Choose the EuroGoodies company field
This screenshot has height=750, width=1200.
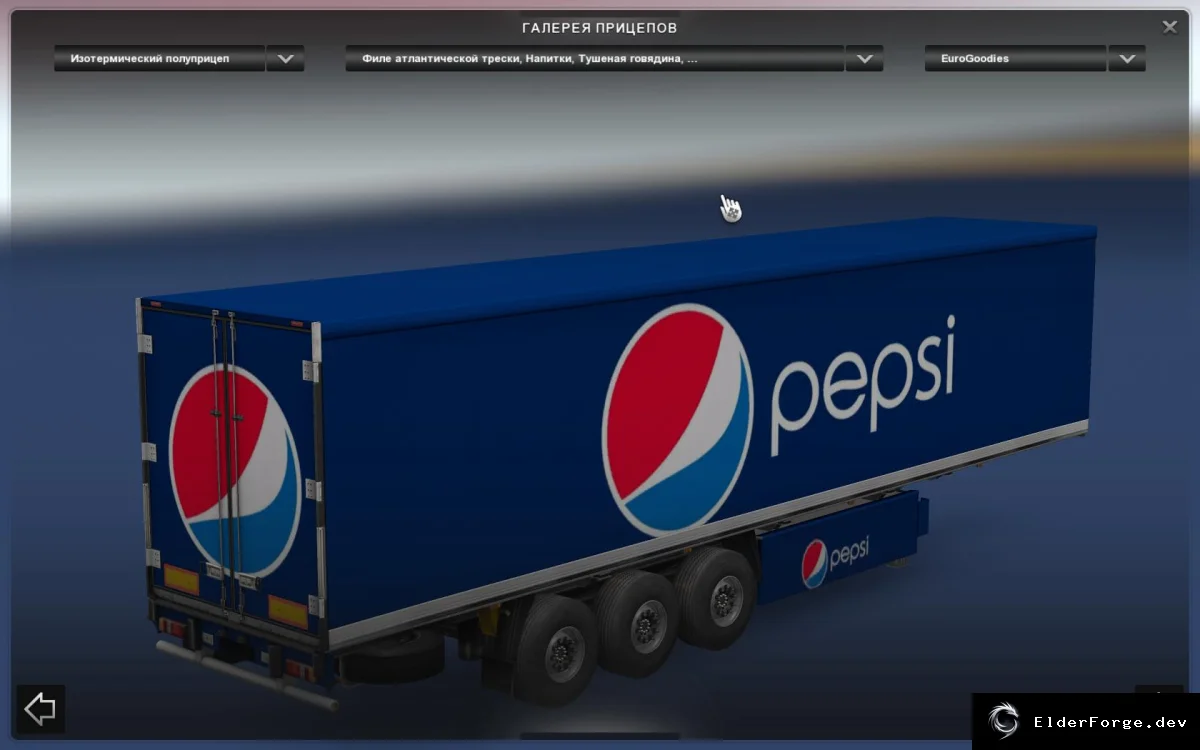[x=1016, y=59]
